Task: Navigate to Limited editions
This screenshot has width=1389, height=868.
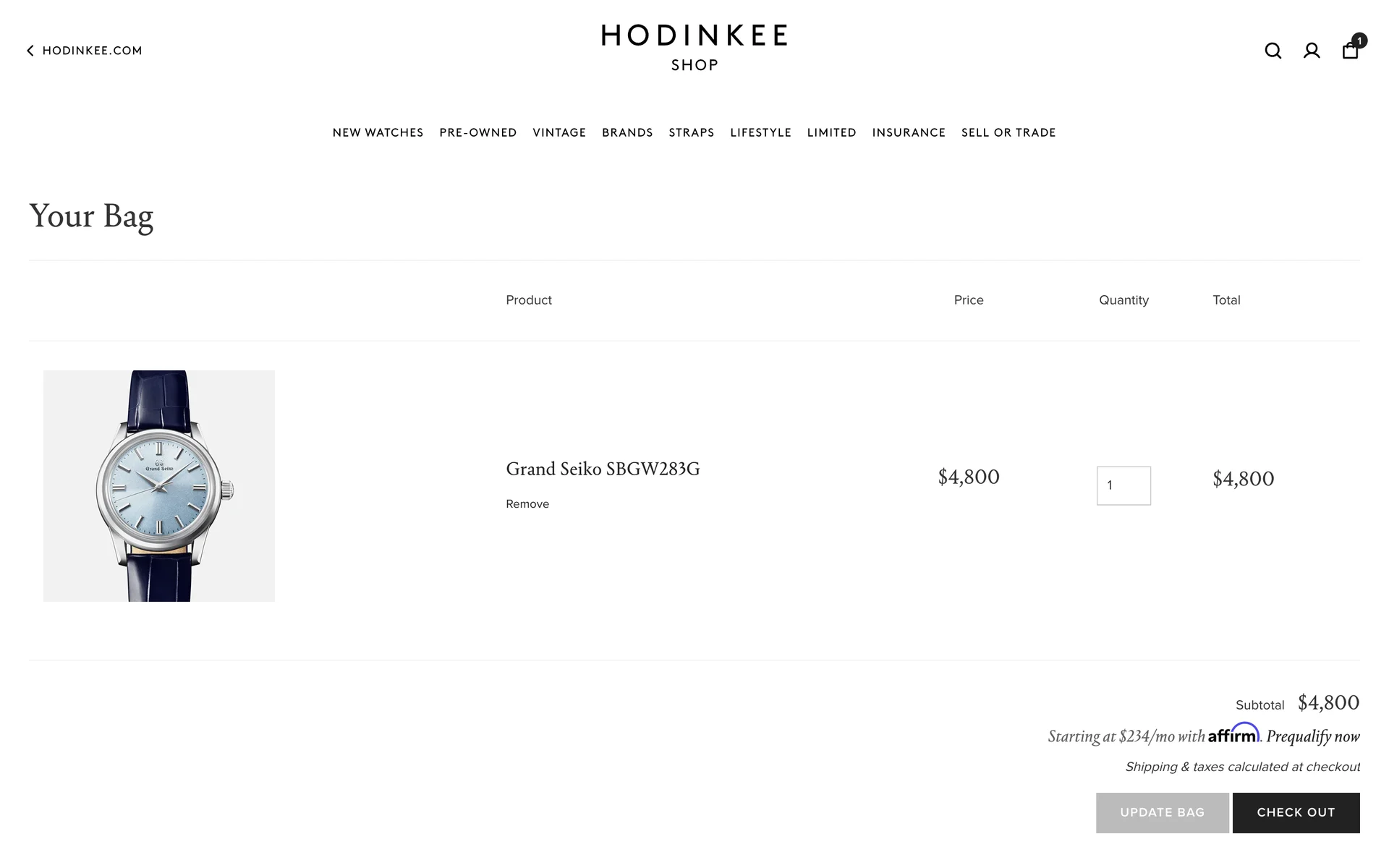Action: click(831, 132)
